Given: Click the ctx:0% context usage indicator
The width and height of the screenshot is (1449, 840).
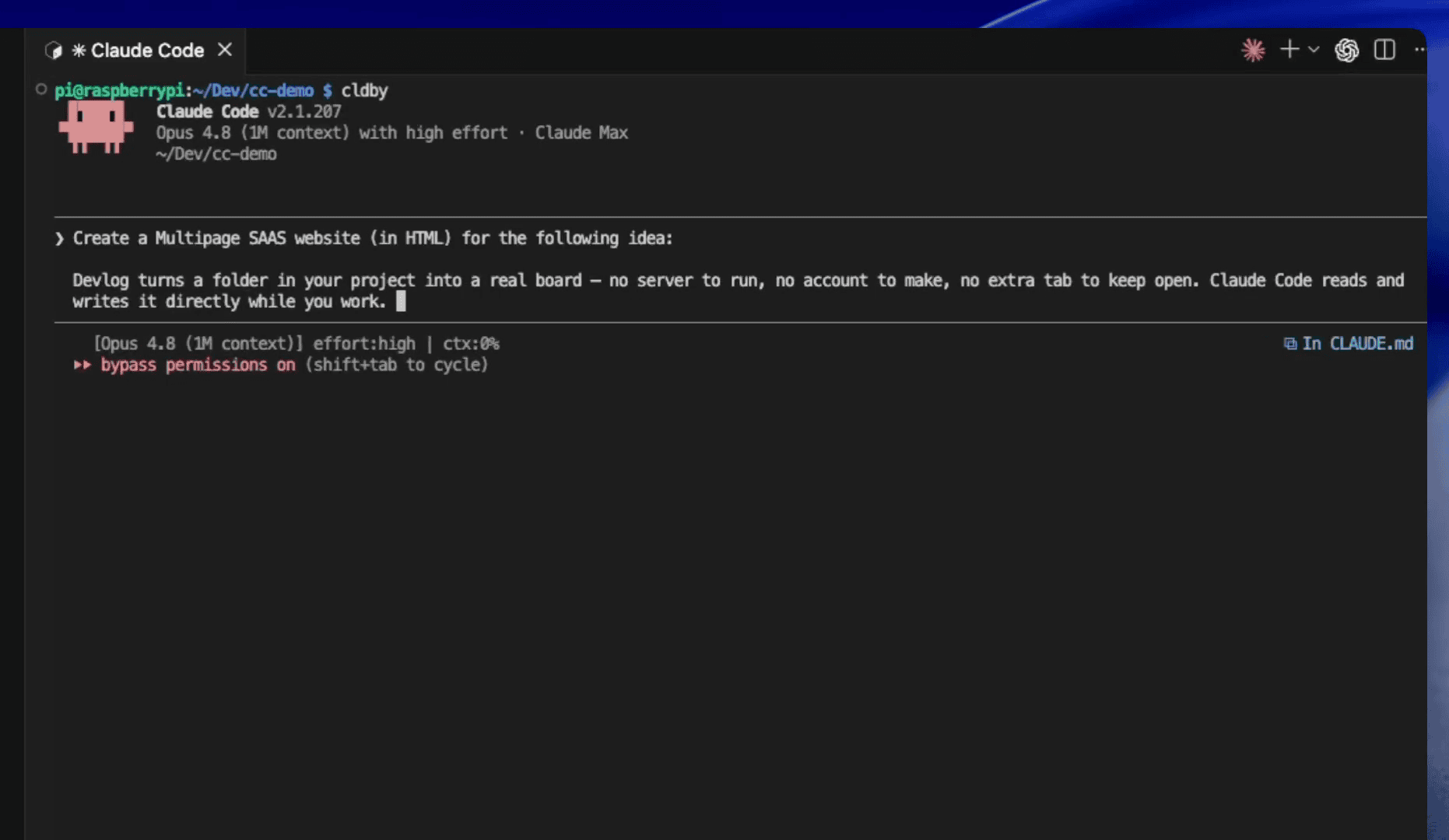Looking at the screenshot, I should pos(471,344).
